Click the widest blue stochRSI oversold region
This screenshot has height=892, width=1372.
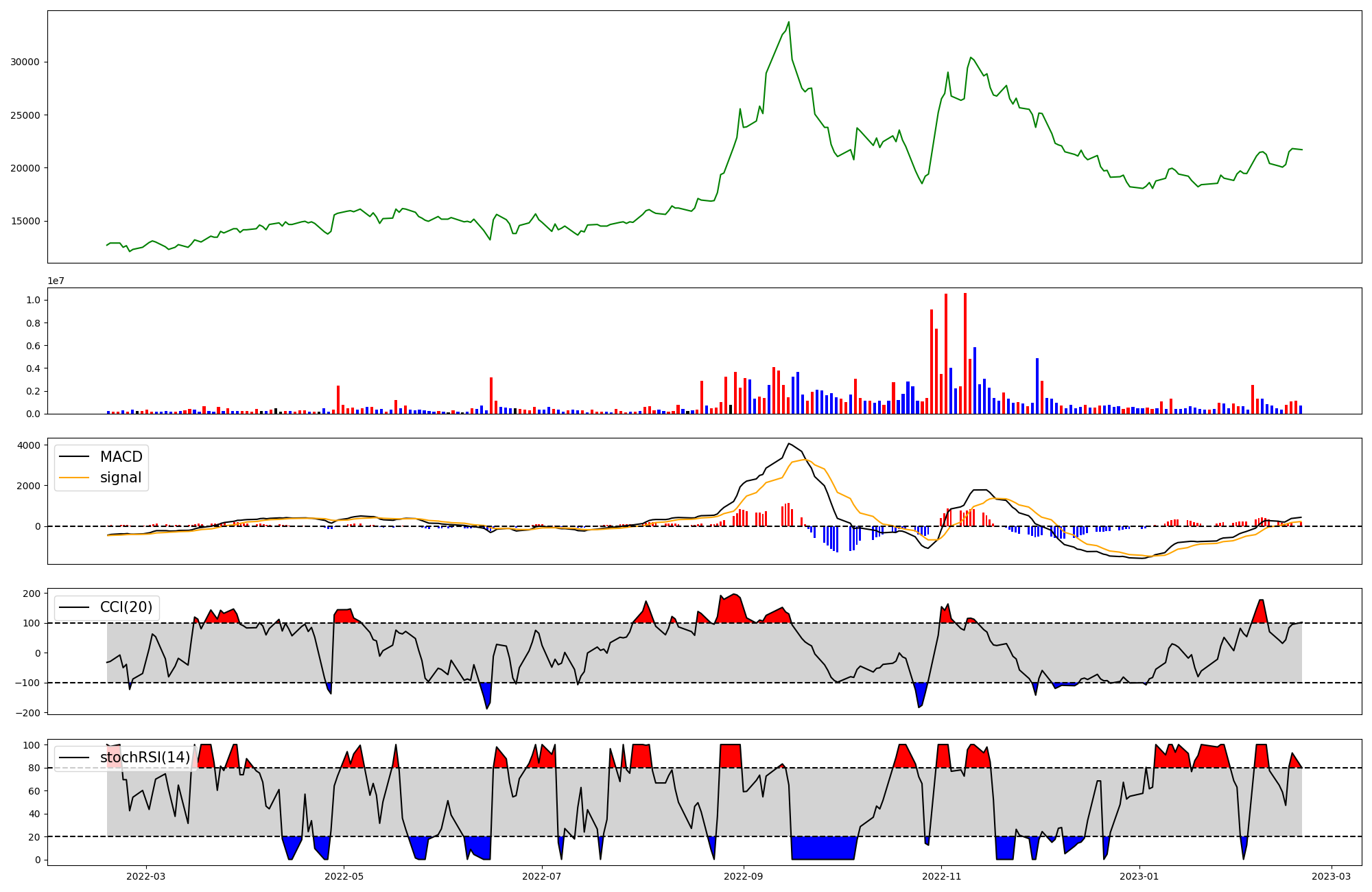click(823, 848)
